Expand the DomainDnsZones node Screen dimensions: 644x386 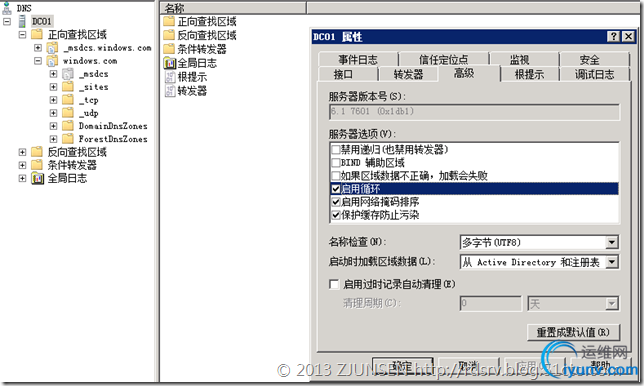click(x=53, y=126)
